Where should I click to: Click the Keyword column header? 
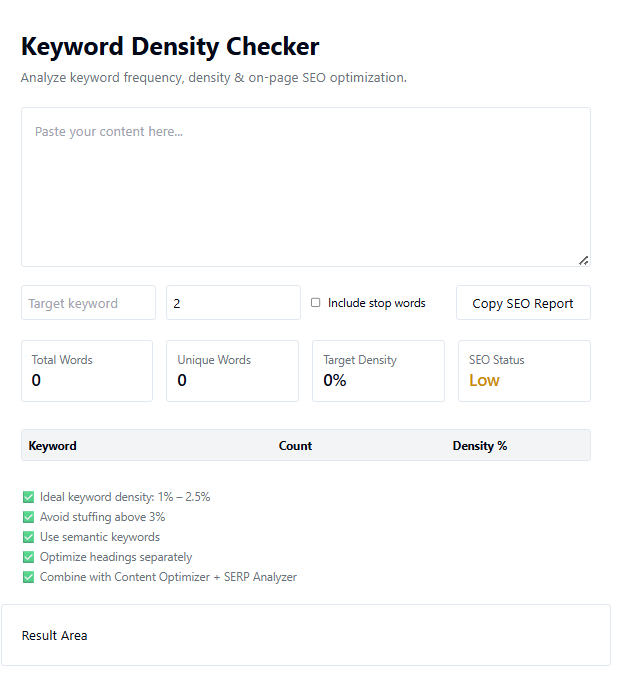pos(53,446)
